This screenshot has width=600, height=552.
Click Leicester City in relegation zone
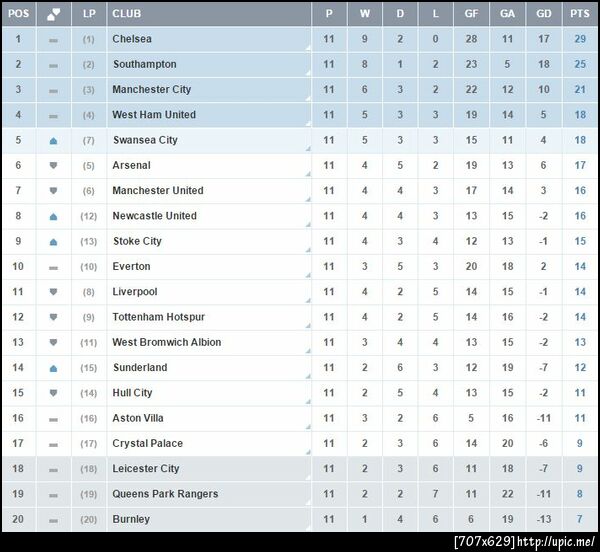146,469
